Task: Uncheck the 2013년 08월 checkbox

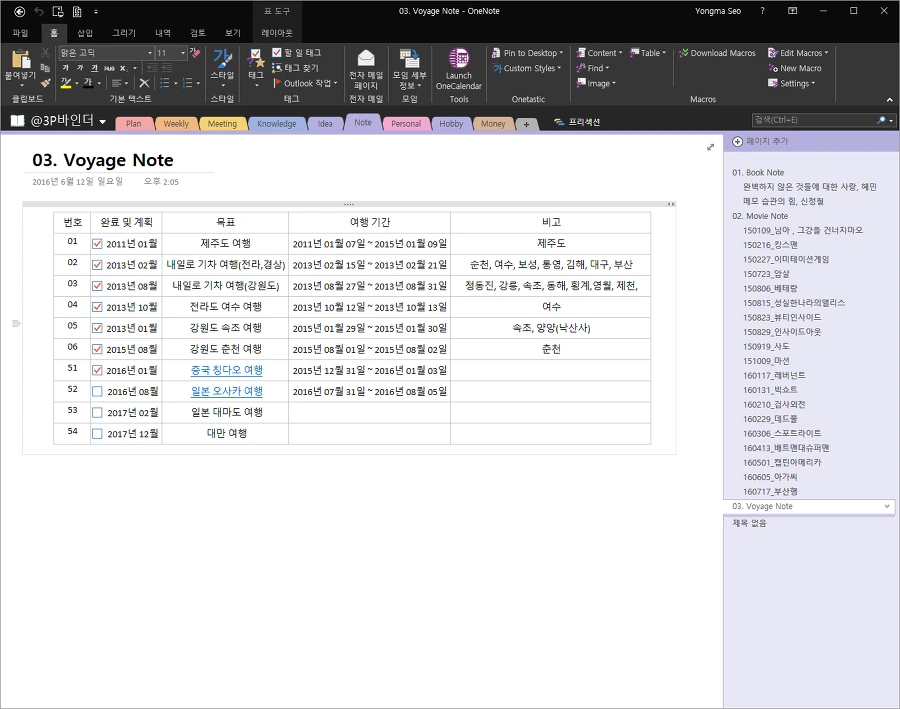Action: [97, 286]
